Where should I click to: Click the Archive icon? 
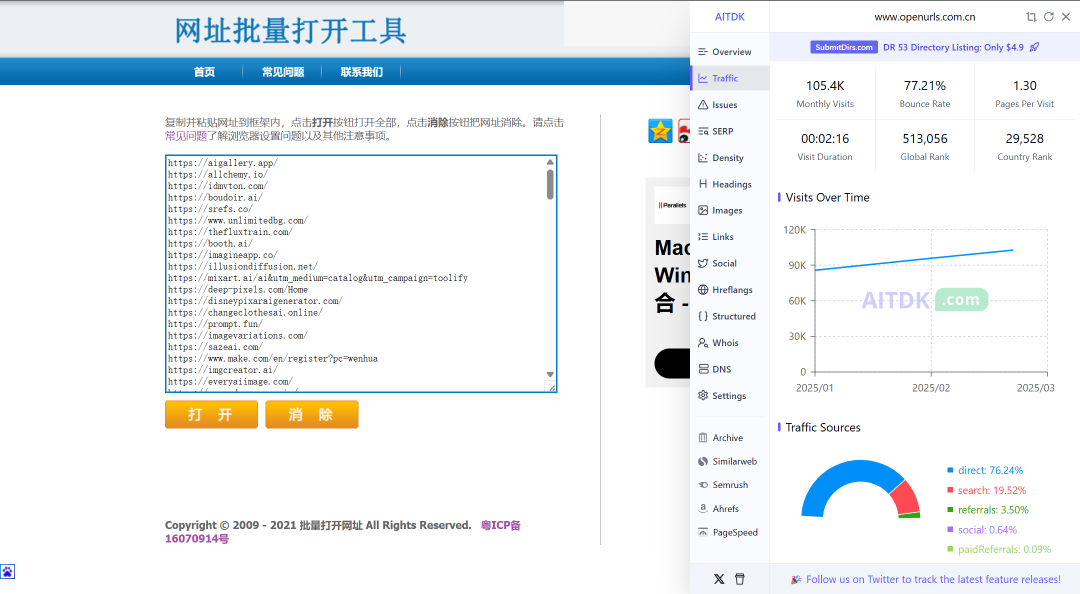[703, 438]
